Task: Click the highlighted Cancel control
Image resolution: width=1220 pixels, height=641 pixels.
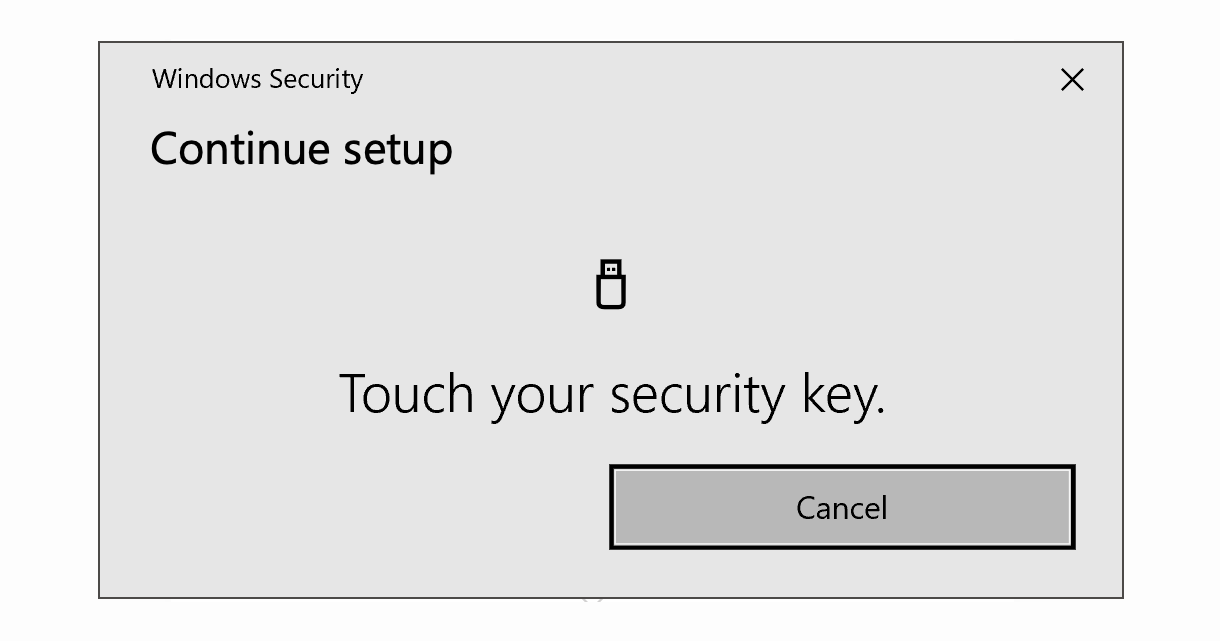Action: tap(841, 507)
